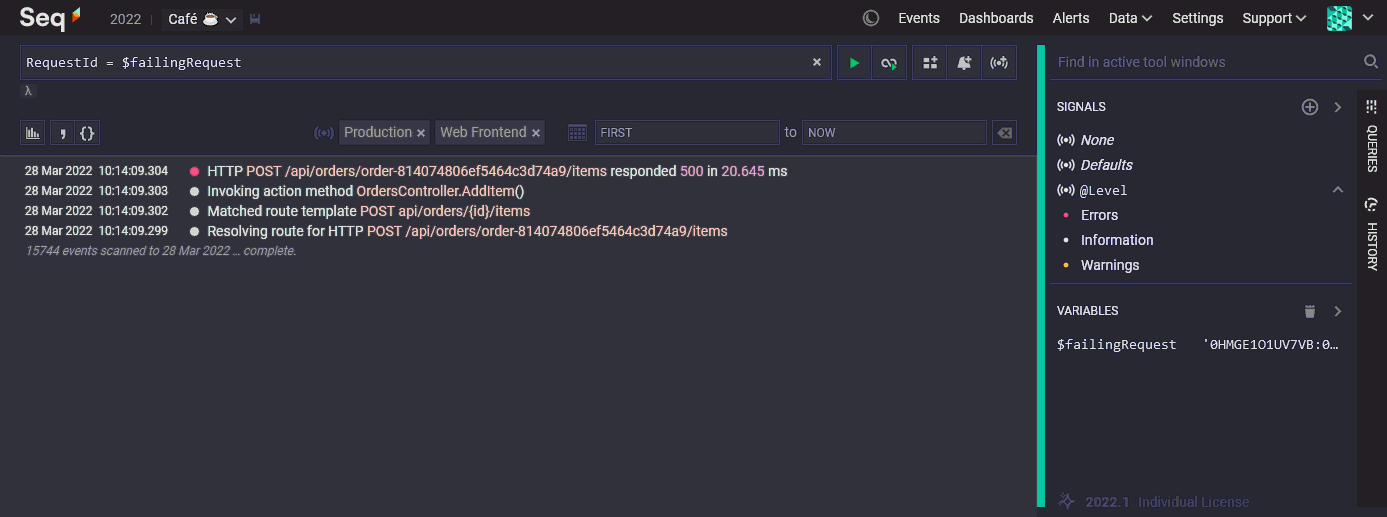Create a signal from query
The image size is (1387, 517).
999,62
